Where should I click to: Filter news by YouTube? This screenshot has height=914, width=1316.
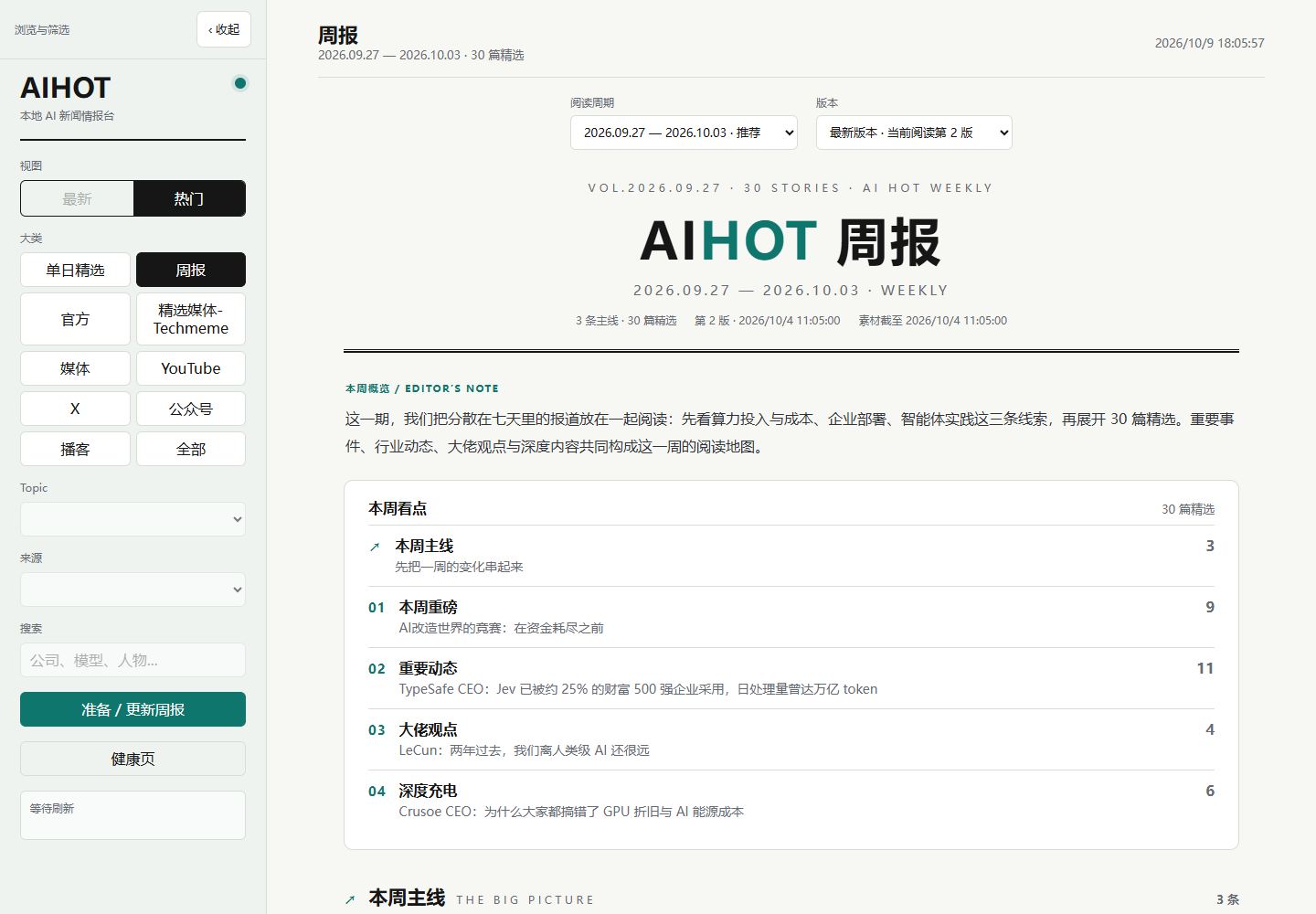(x=191, y=368)
